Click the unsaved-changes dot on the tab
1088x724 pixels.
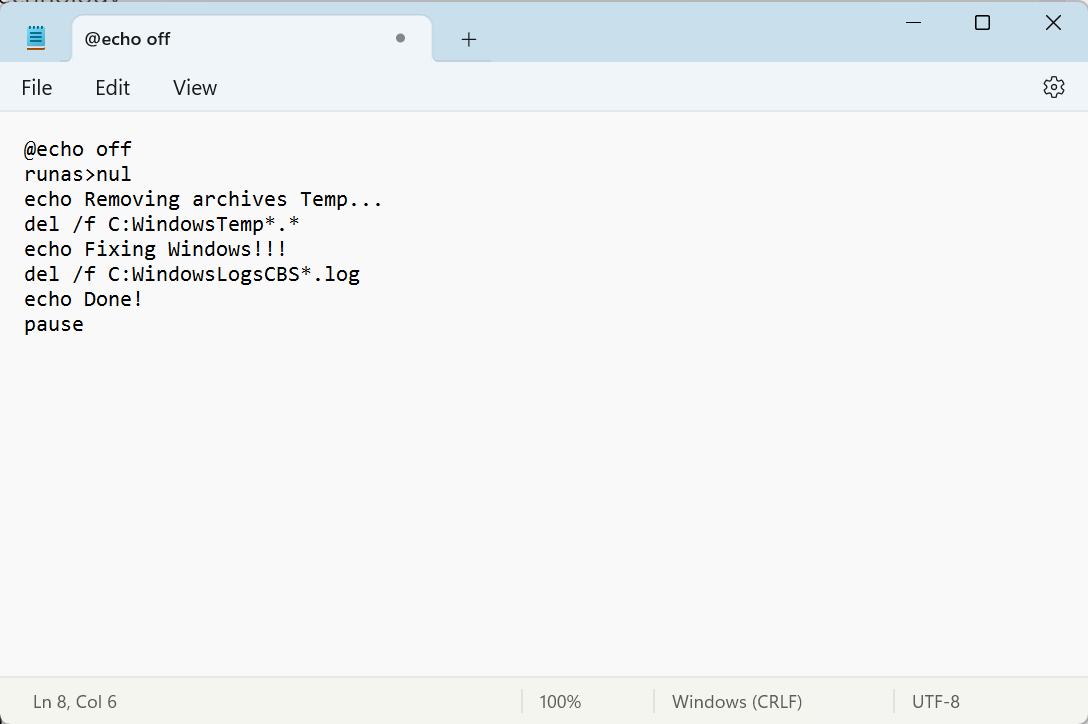click(x=400, y=39)
